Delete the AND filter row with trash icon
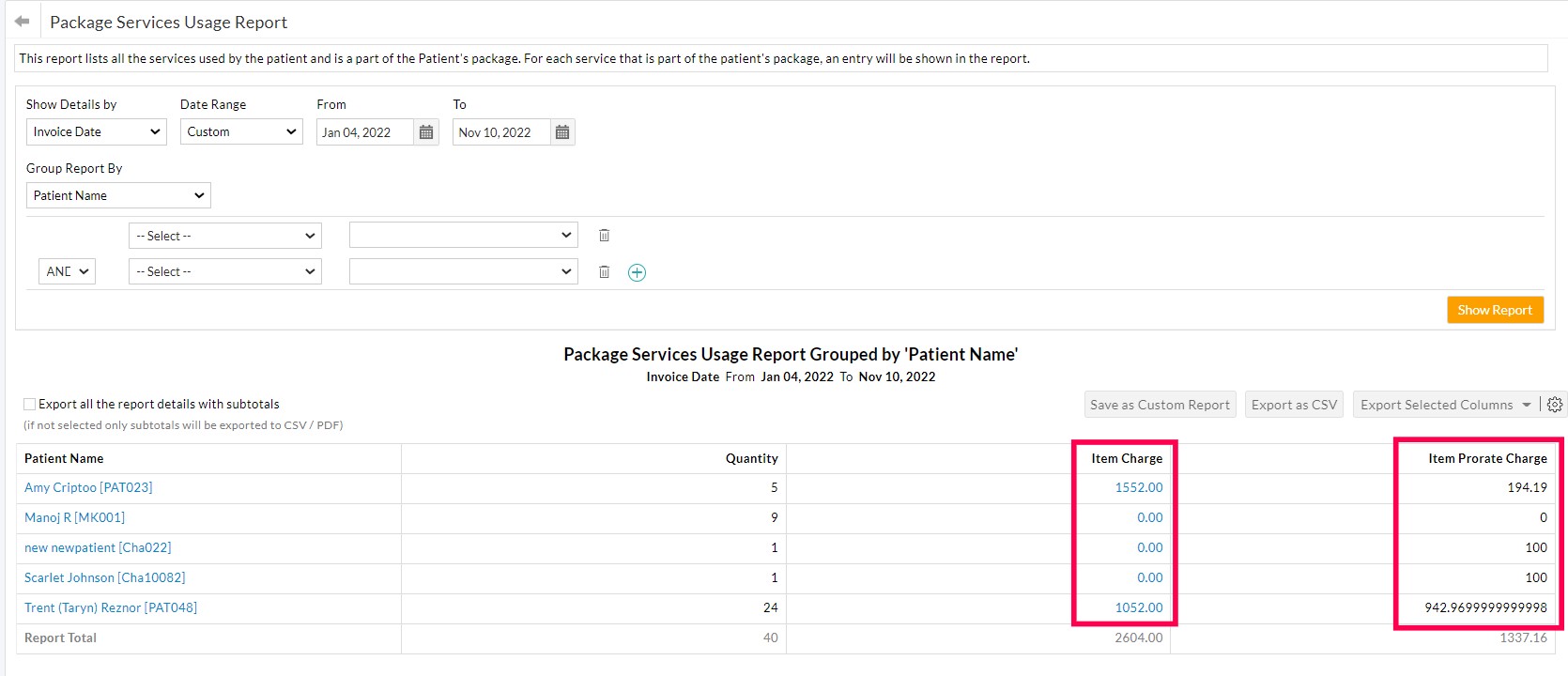 (x=604, y=271)
